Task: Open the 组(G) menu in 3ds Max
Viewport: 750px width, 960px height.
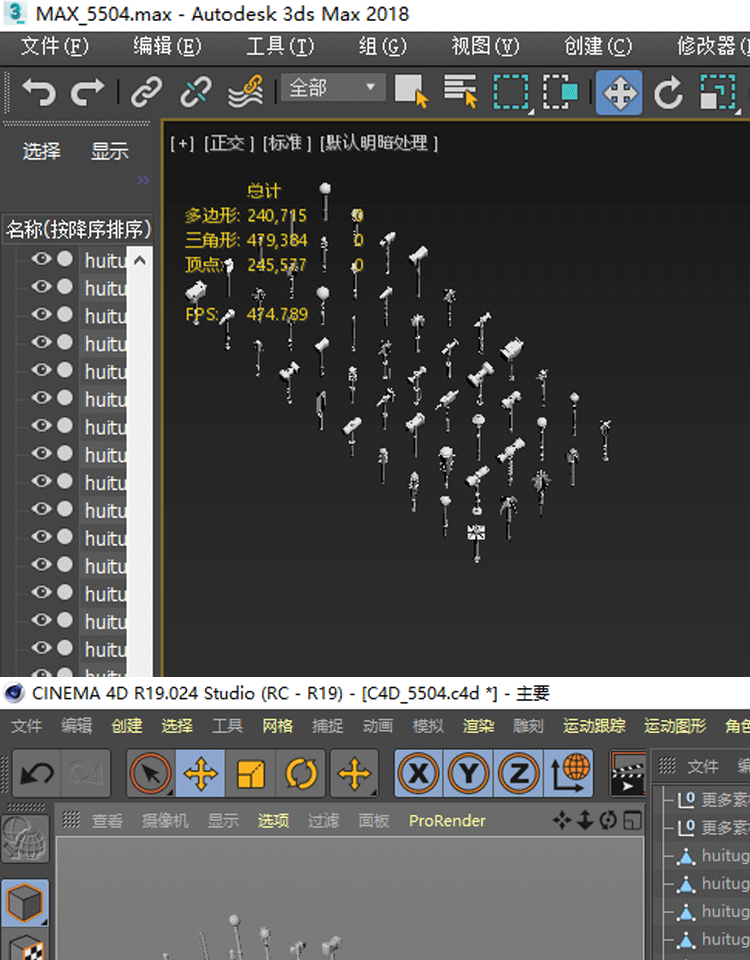Action: click(383, 47)
